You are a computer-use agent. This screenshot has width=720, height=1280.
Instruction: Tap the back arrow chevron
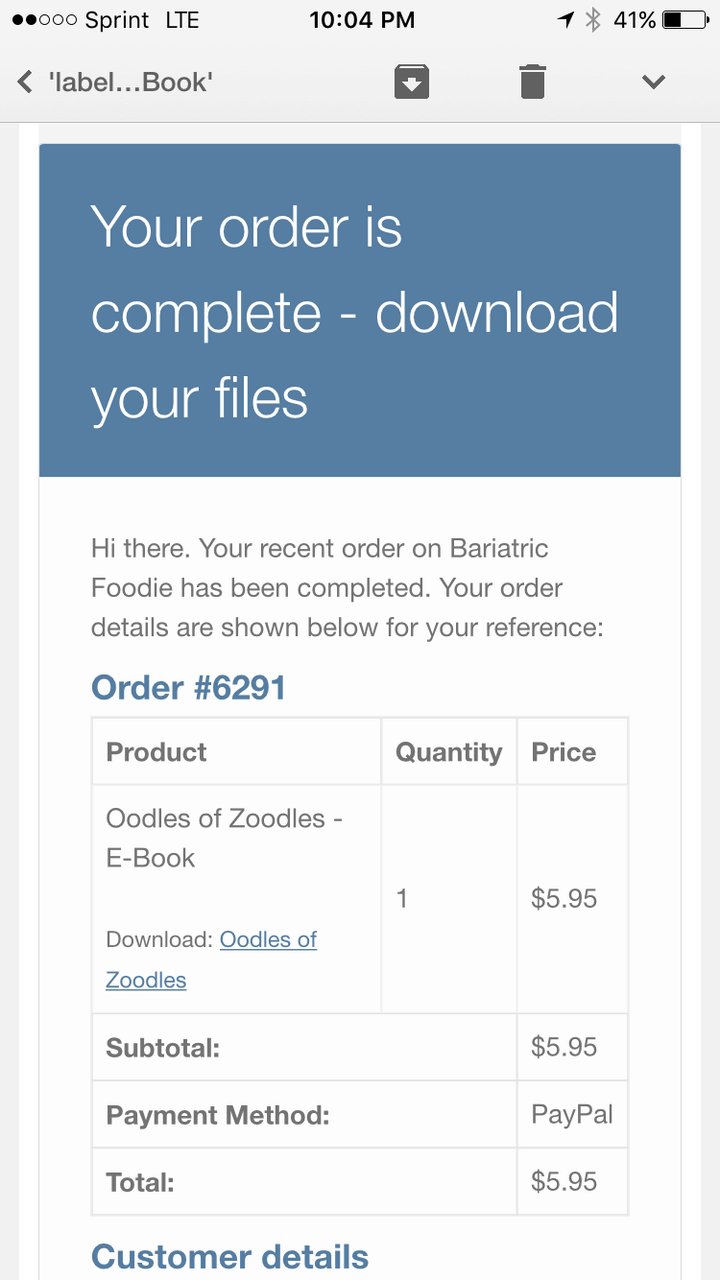(x=26, y=81)
